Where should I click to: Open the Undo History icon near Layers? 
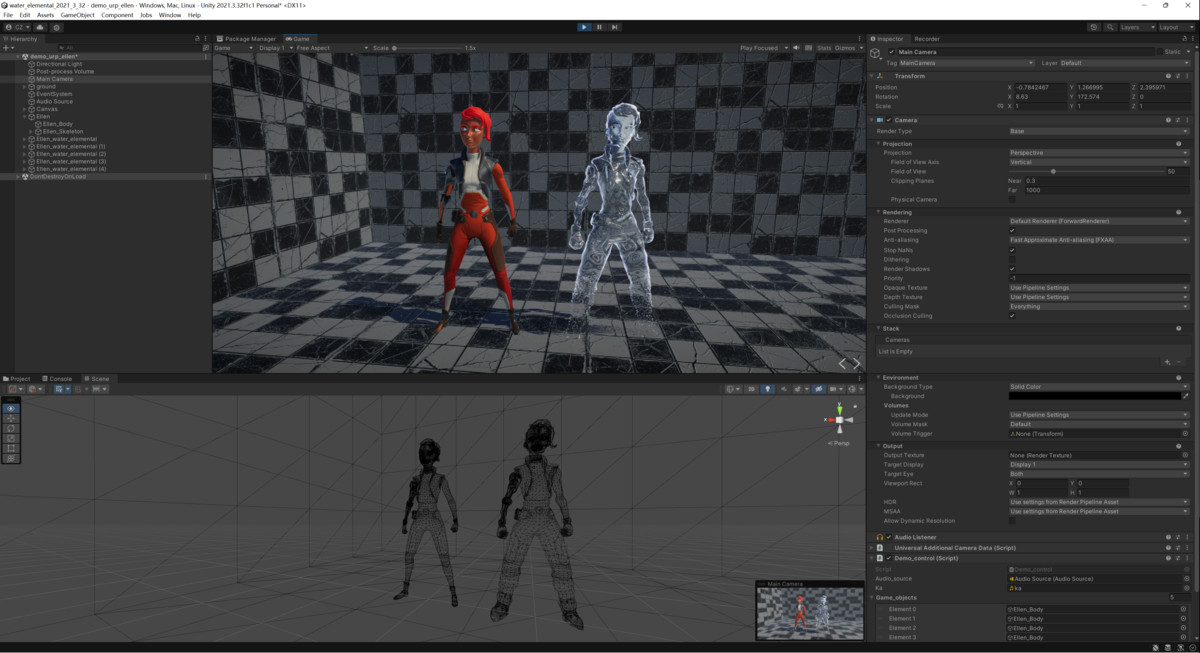point(1094,27)
